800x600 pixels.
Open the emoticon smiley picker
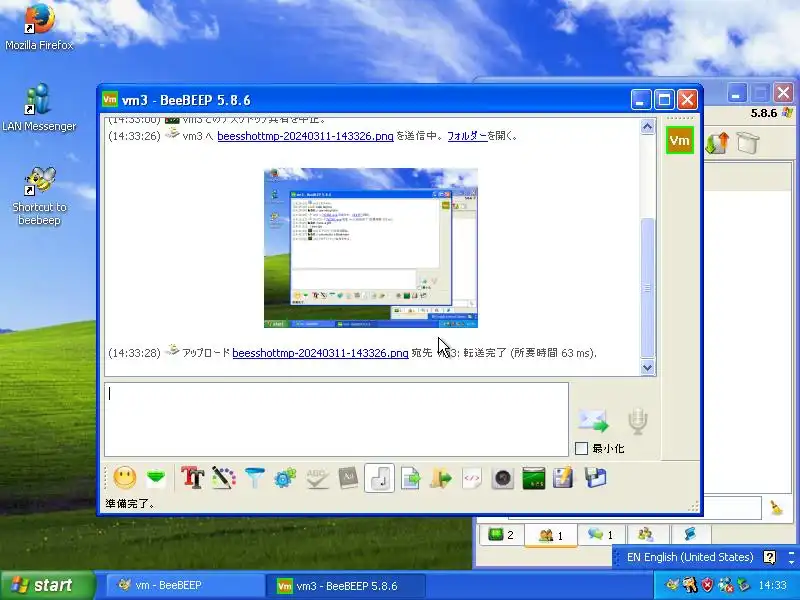124,478
